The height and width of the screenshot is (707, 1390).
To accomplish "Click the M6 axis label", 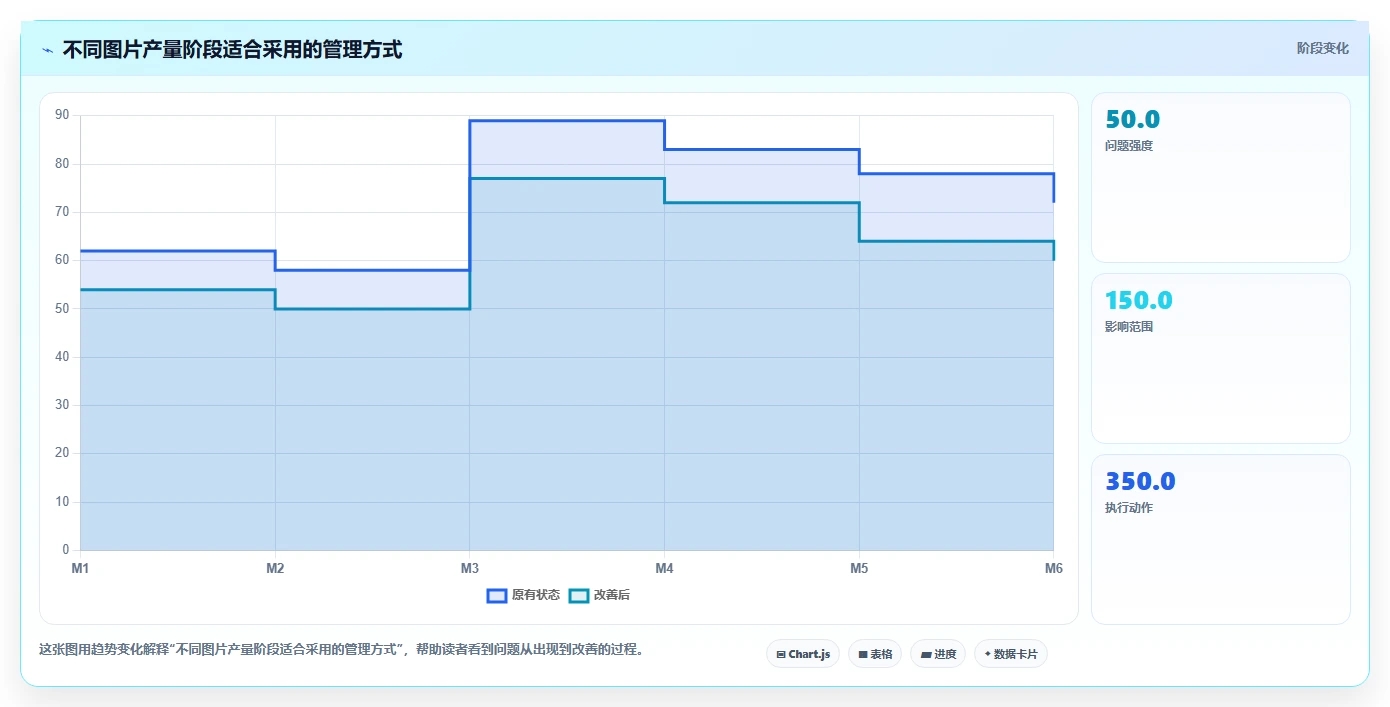I will click(x=1054, y=568).
